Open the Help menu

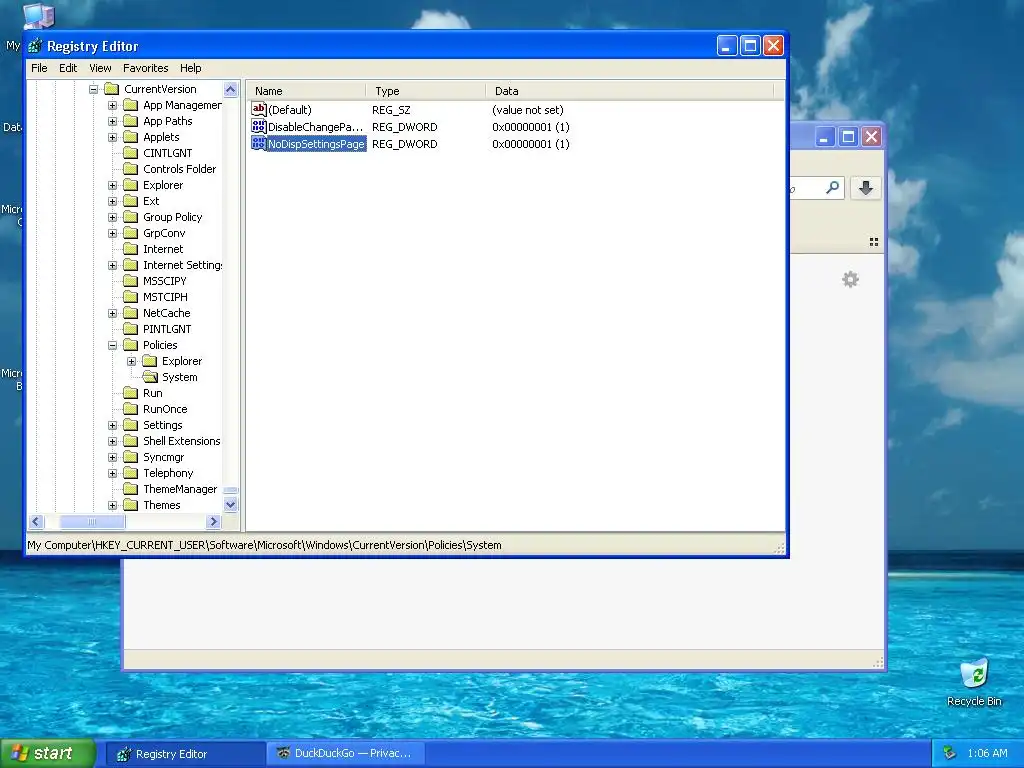(x=191, y=68)
